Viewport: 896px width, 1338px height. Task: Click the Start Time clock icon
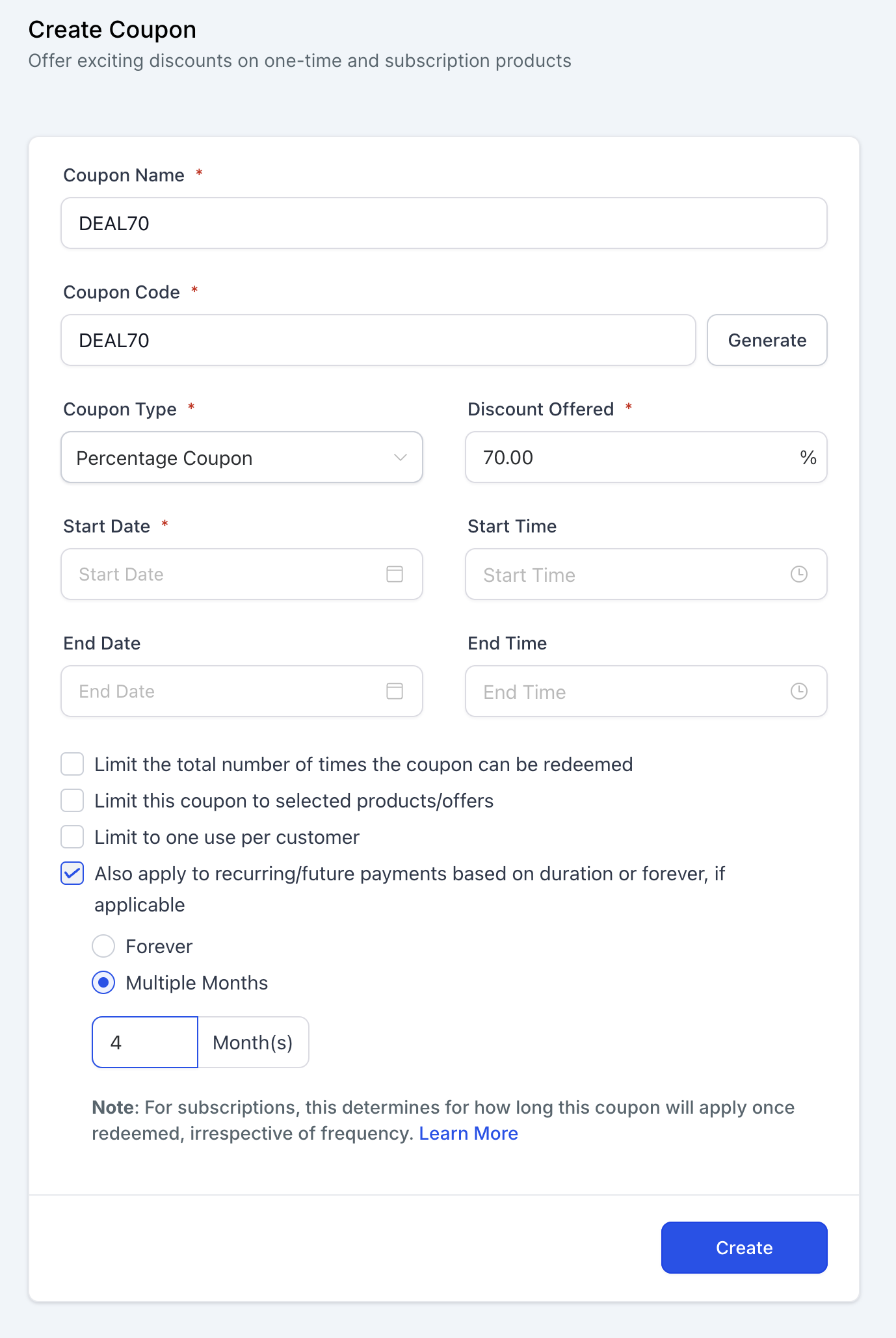click(798, 574)
